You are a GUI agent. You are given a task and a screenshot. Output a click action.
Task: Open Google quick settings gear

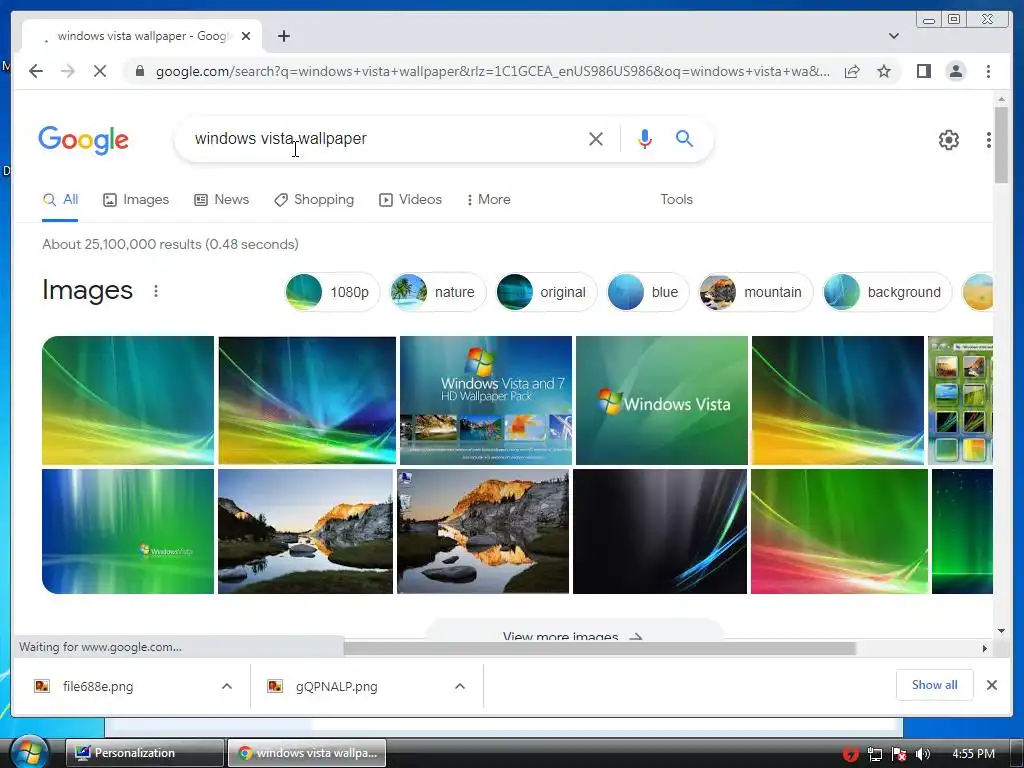(x=948, y=139)
